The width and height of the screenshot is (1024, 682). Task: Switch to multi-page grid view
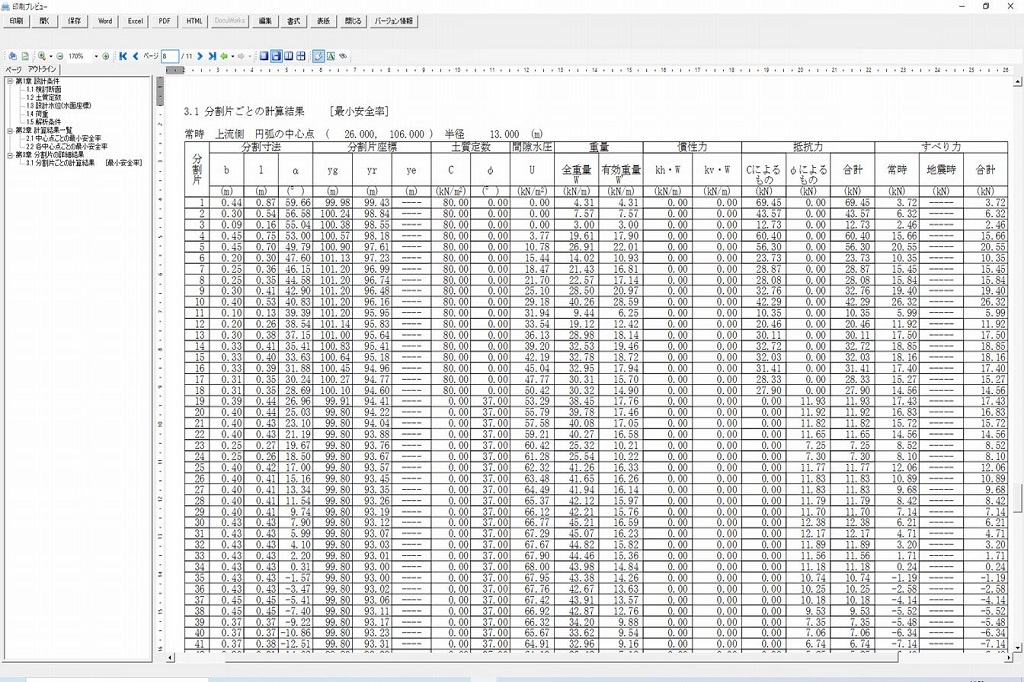pyautogui.click(x=301, y=56)
